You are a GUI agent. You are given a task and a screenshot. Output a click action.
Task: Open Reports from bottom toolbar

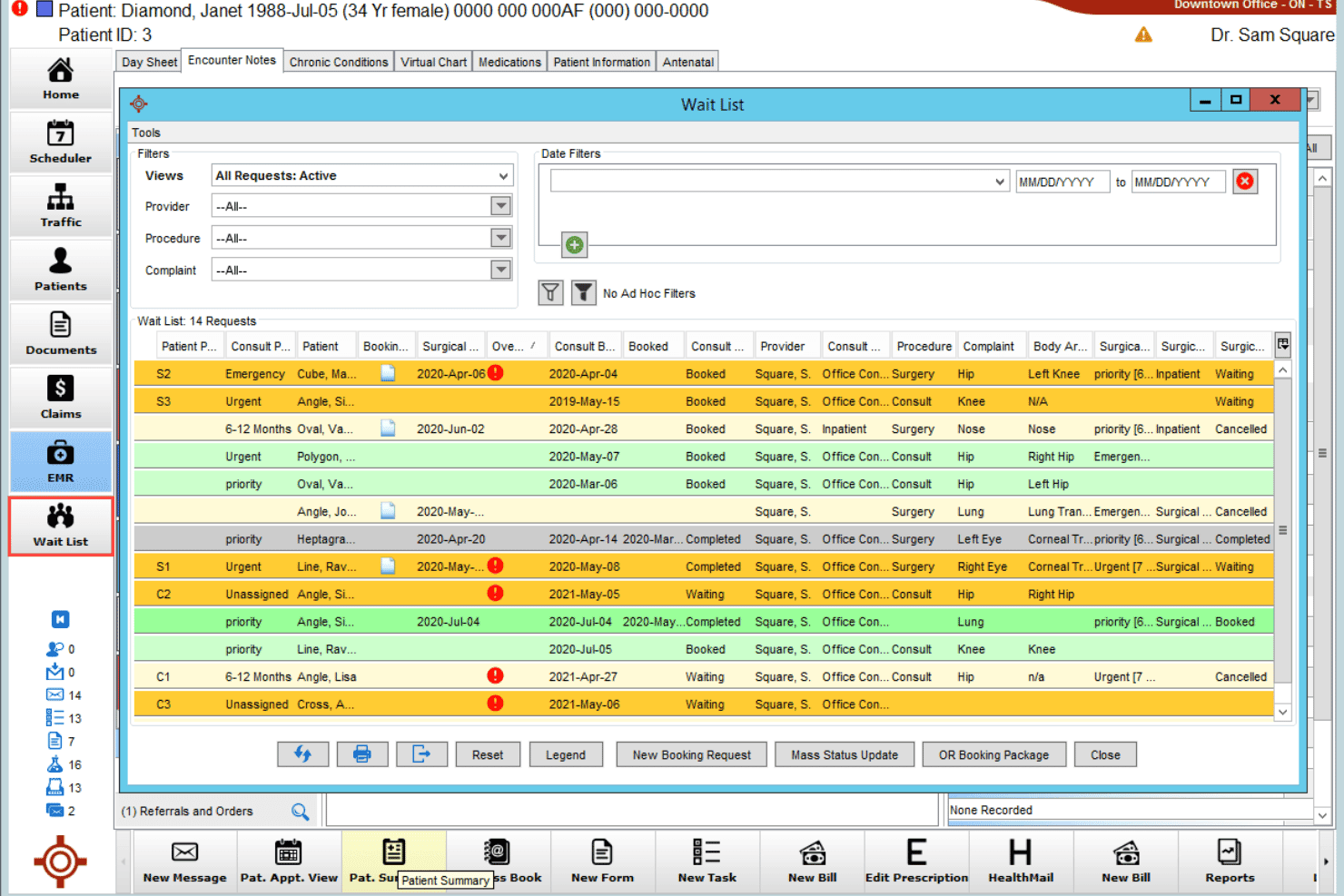(x=1230, y=861)
